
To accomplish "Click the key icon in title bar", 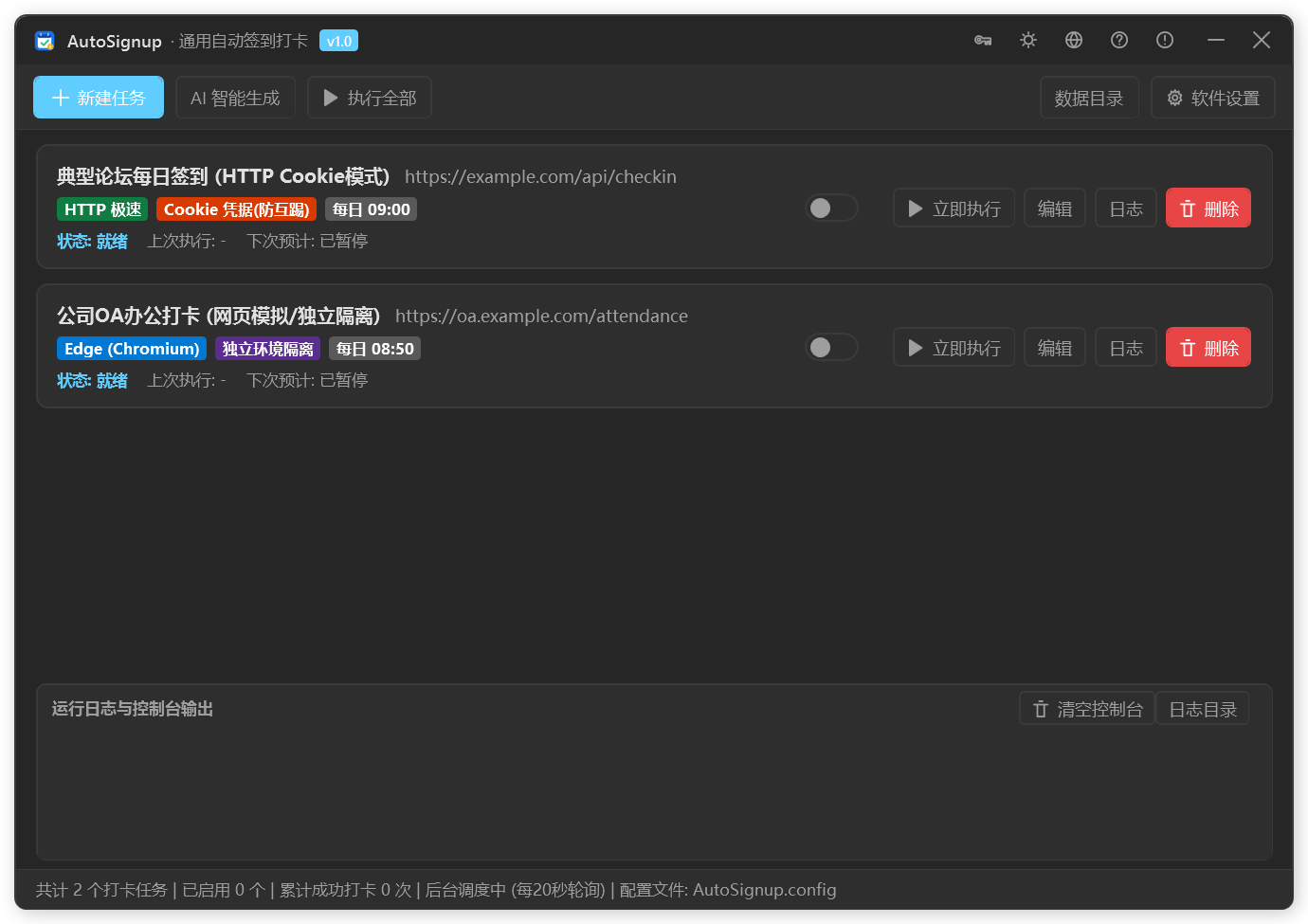I will [983, 40].
